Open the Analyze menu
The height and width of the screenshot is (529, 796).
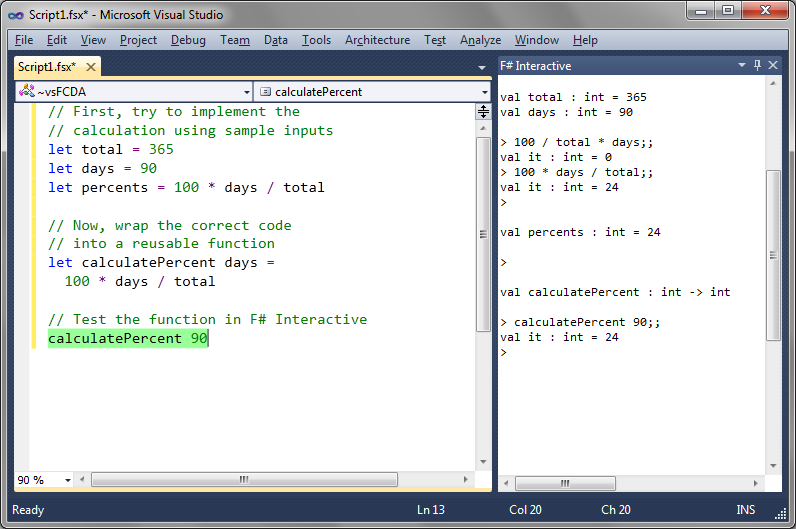(x=480, y=40)
